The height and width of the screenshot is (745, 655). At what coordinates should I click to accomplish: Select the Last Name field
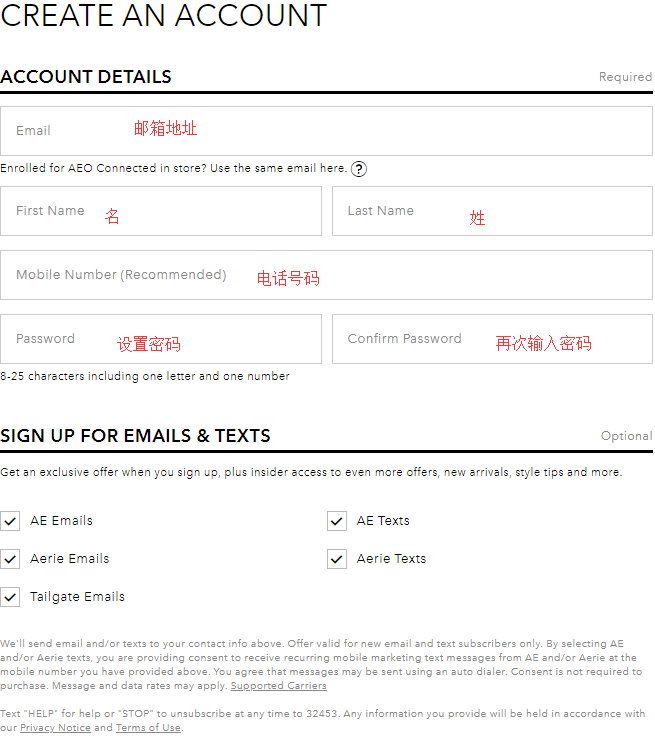(492, 211)
